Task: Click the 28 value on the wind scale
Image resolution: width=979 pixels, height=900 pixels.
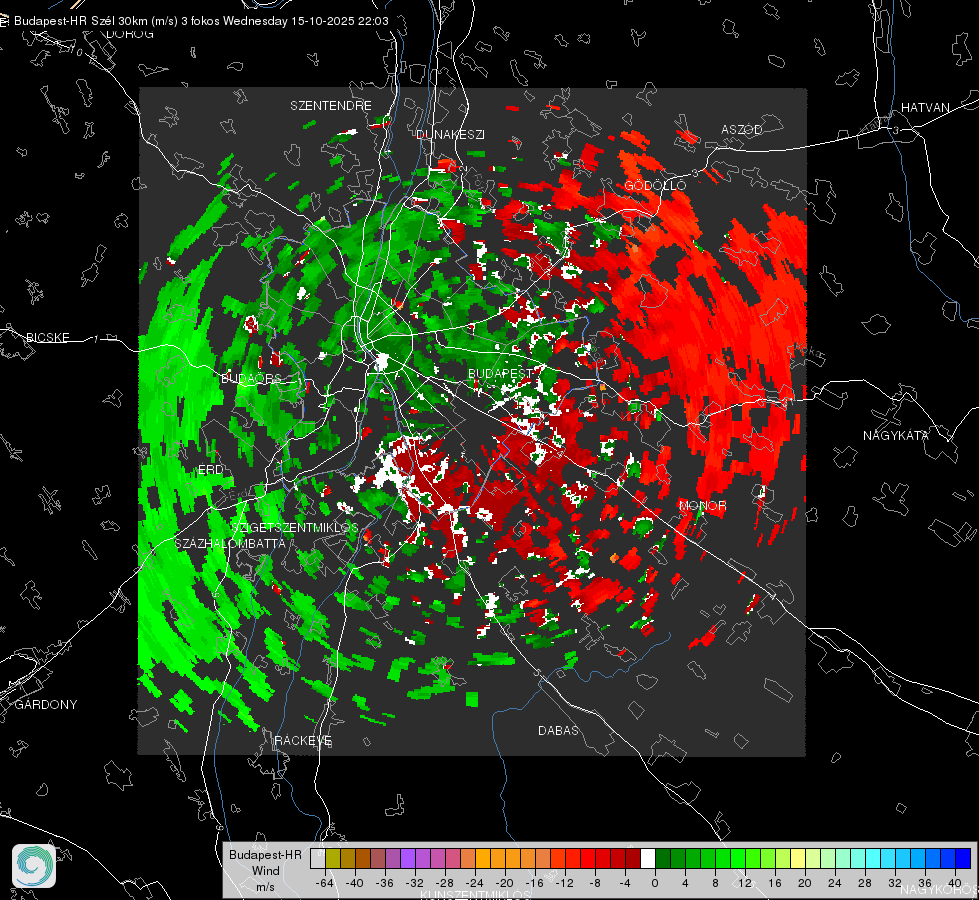Action: 865,883
